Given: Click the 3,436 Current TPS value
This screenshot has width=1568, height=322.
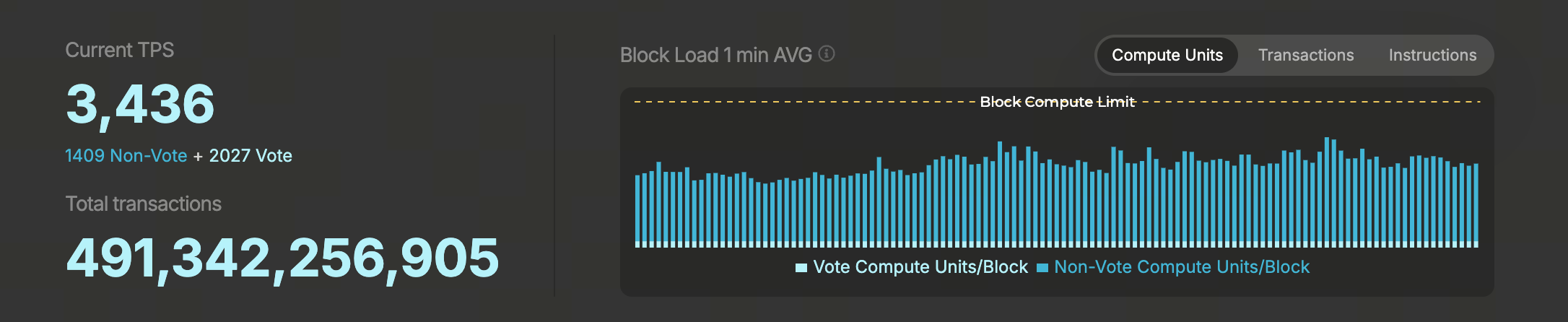Looking at the screenshot, I should [140, 104].
